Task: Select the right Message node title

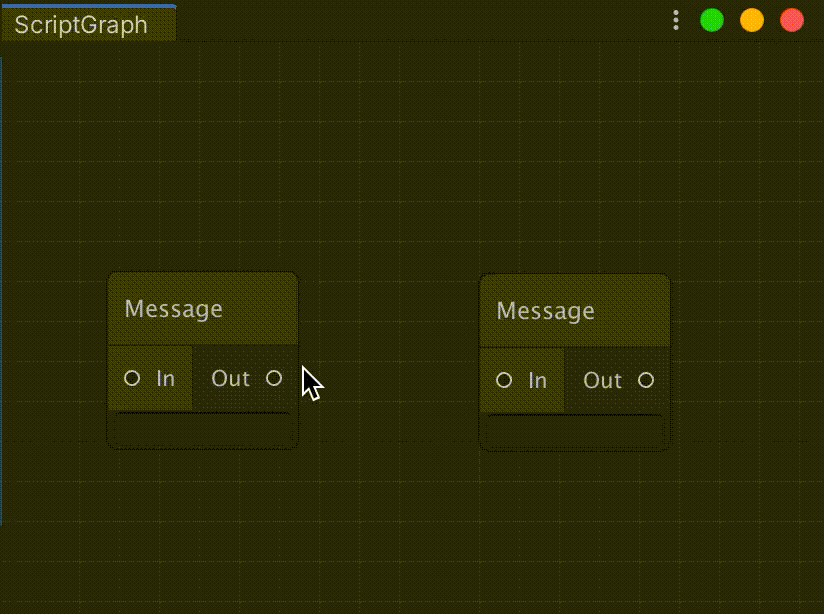Action: pos(545,311)
